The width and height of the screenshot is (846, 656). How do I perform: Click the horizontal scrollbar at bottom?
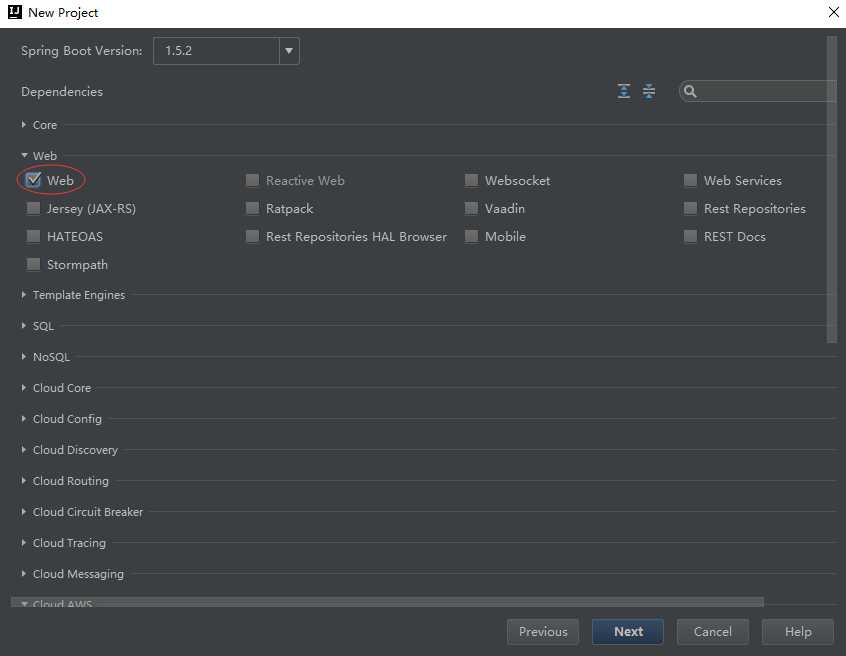tap(387, 602)
